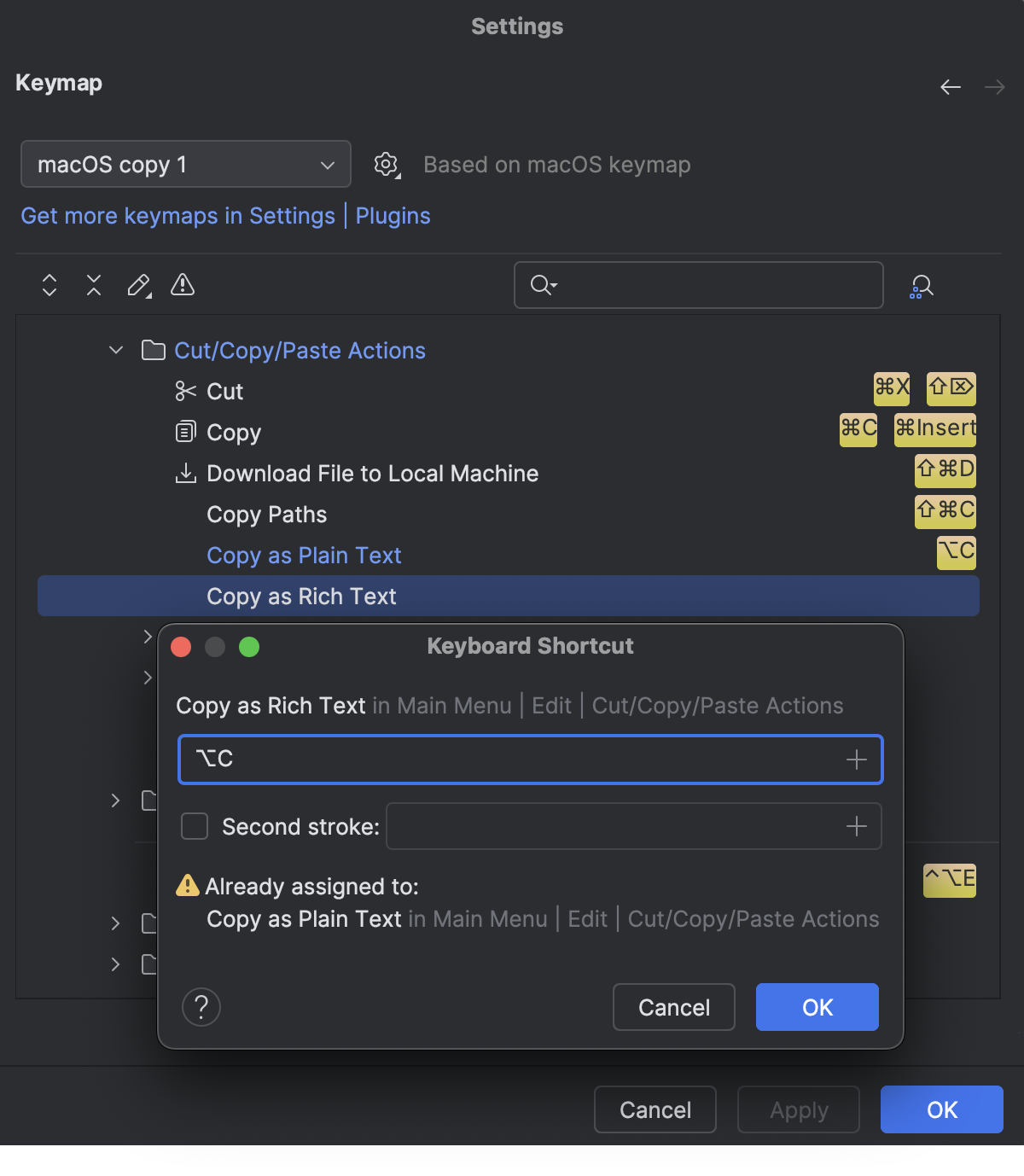Cancel the Keyboard Shortcut dialog

pyautogui.click(x=673, y=1007)
